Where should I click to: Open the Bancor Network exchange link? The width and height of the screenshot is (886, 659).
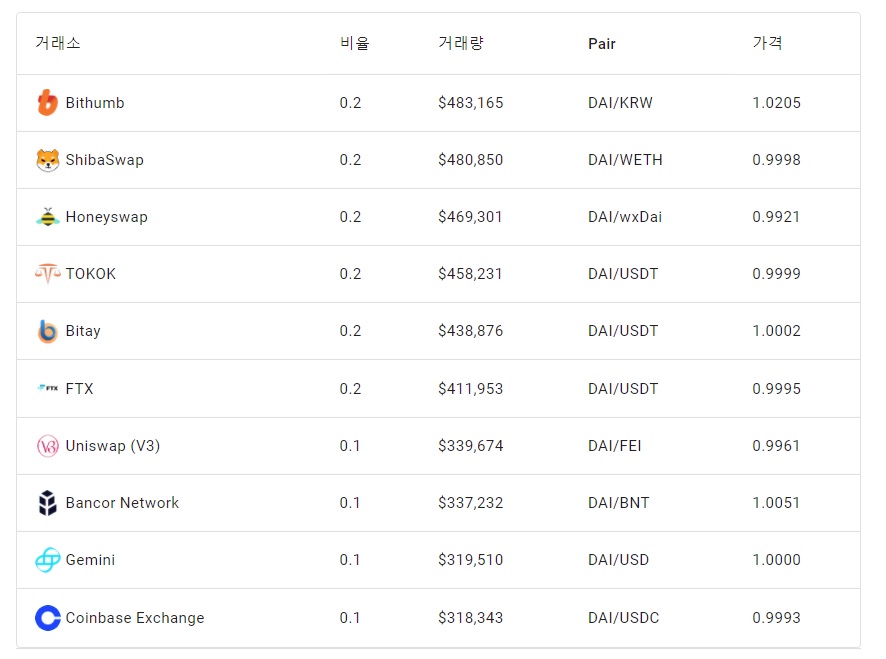point(122,502)
